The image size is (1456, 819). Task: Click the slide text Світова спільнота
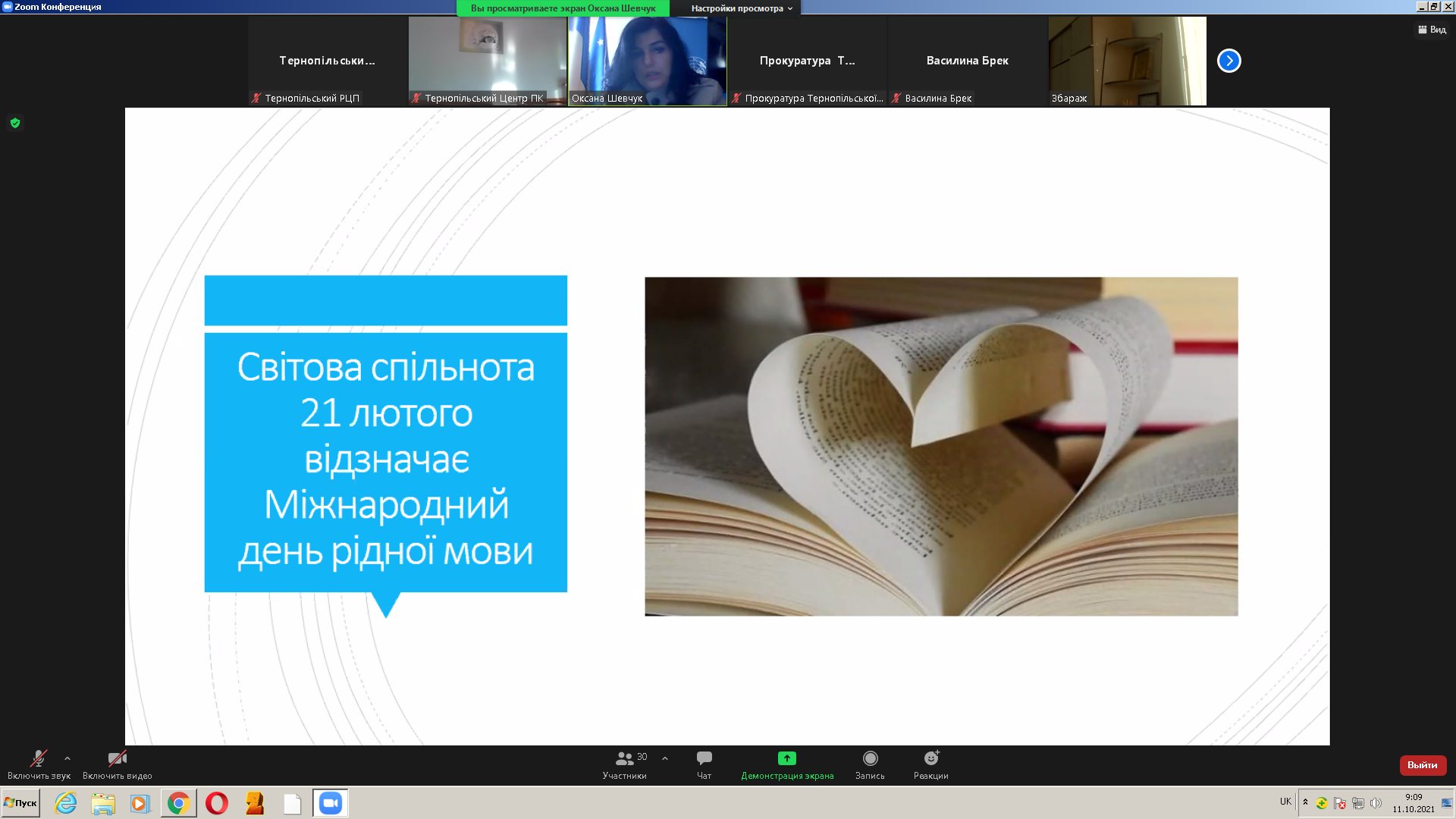[386, 367]
